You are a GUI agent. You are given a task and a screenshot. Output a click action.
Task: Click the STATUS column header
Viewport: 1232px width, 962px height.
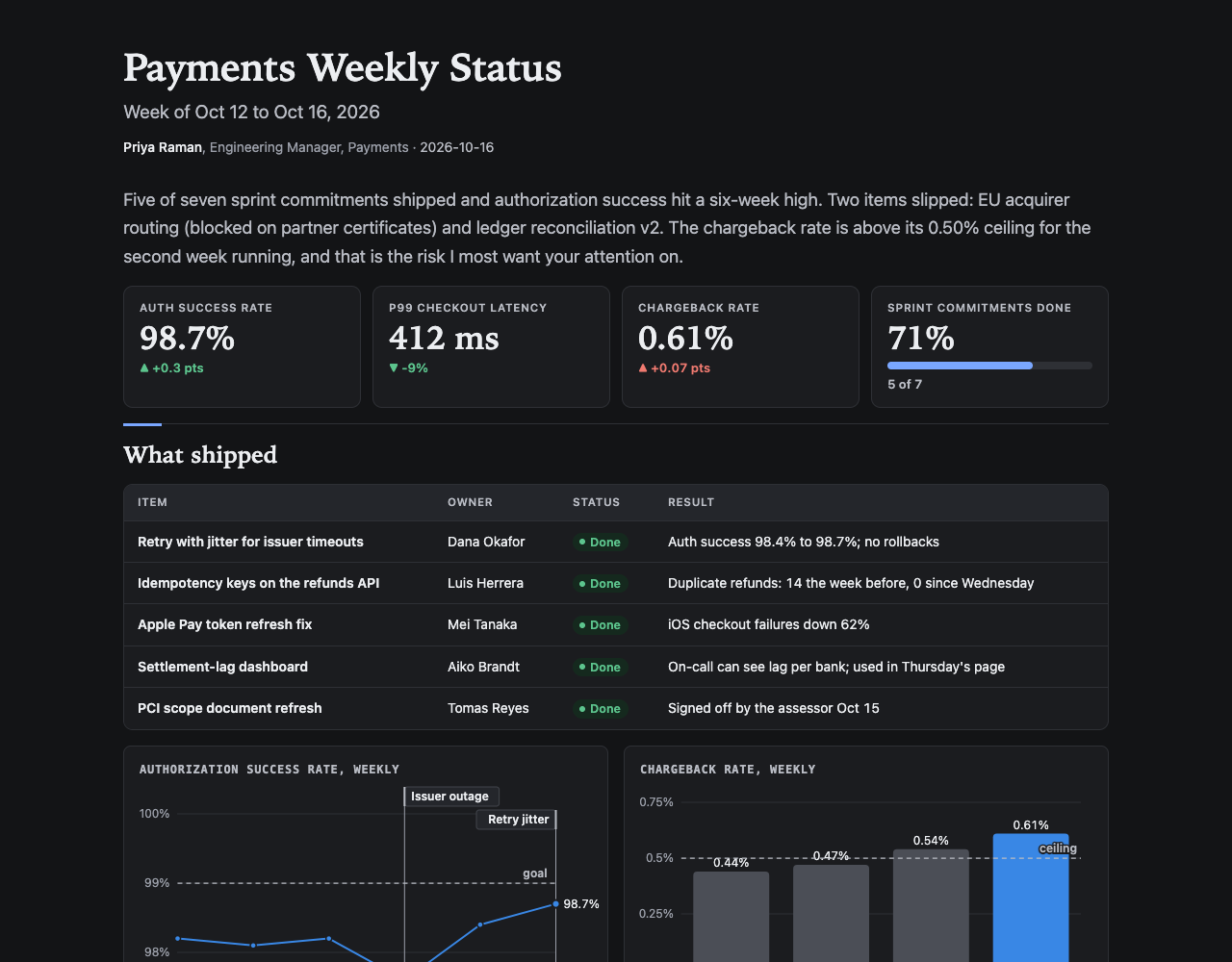pyautogui.click(x=596, y=502)
